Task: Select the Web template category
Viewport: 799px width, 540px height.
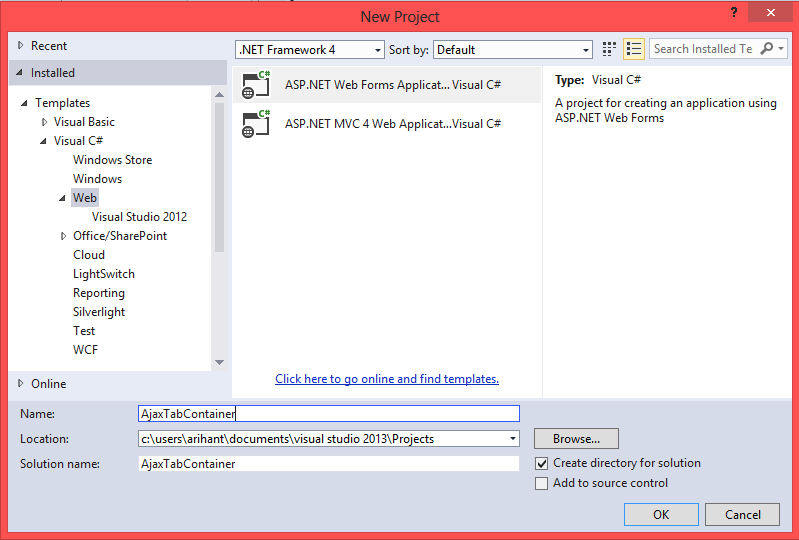Action: [85, 198]
